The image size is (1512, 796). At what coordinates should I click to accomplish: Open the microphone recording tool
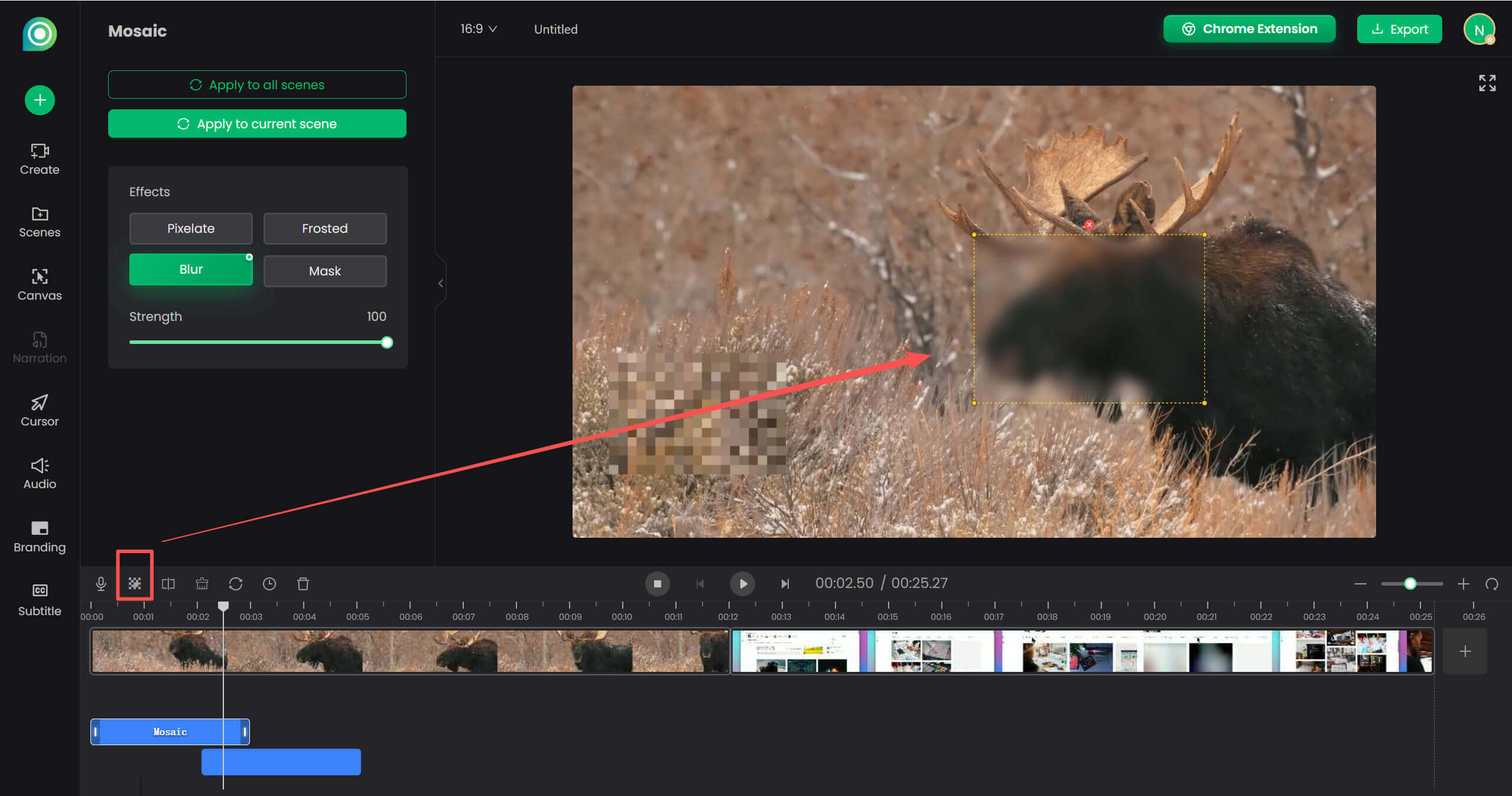[100, 583]
